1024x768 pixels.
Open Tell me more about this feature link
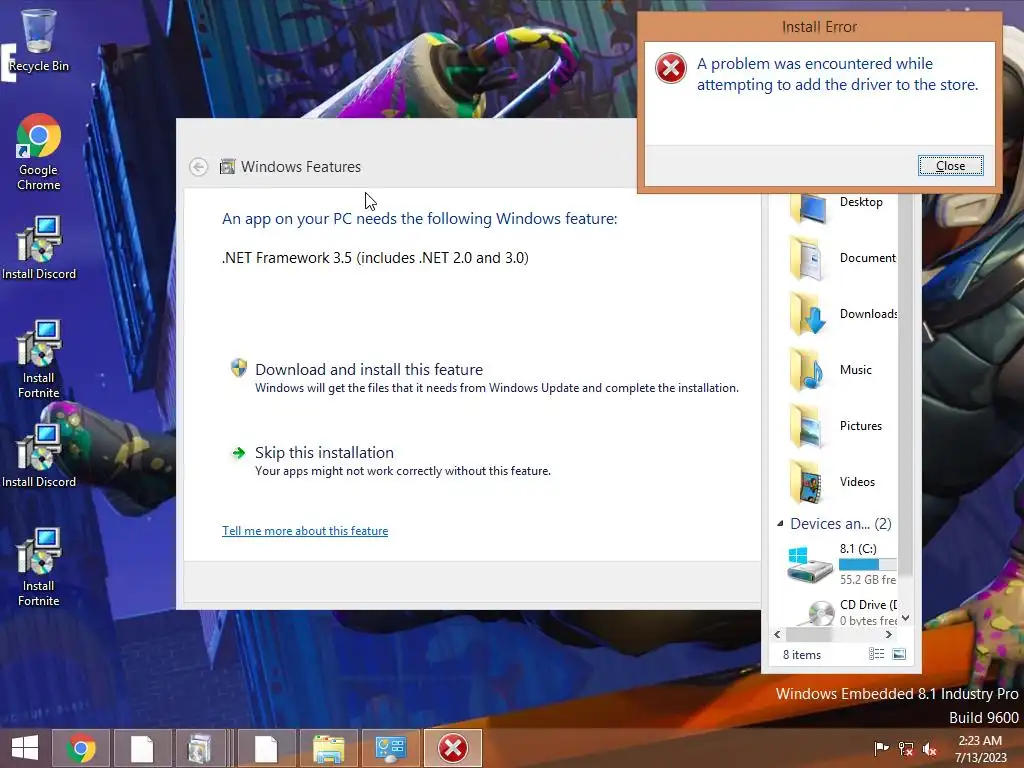305,531
